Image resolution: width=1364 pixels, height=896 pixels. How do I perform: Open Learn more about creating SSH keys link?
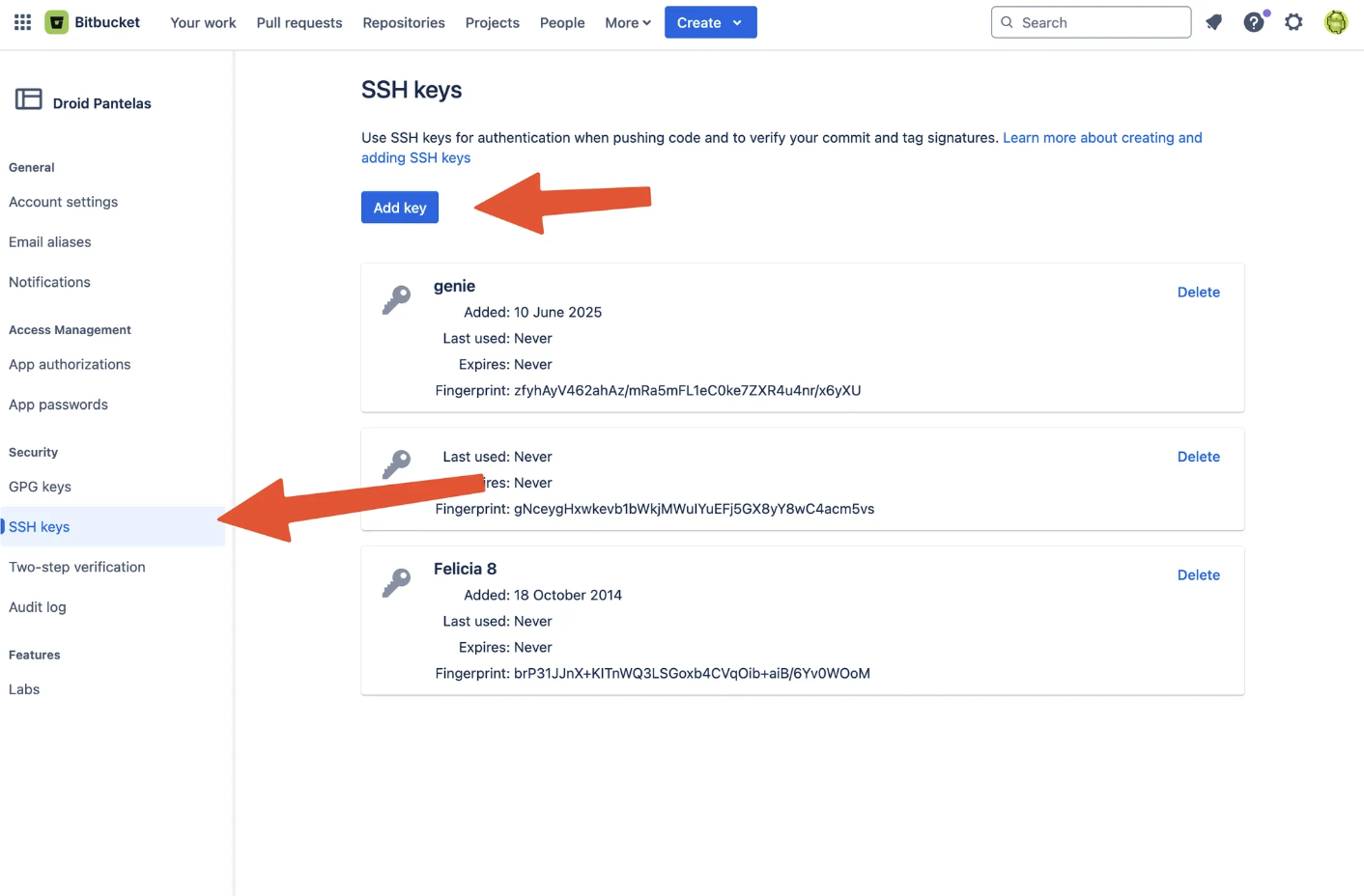click(1101, 138)
